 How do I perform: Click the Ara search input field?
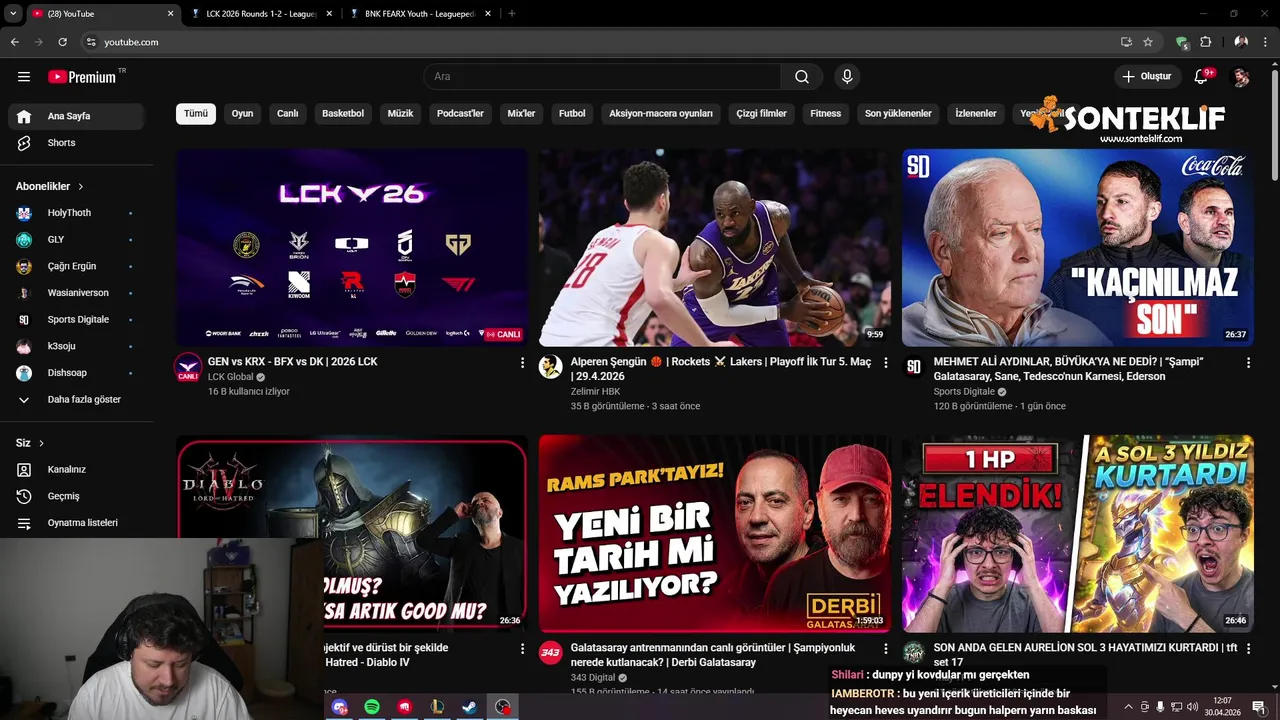(603, 77)
